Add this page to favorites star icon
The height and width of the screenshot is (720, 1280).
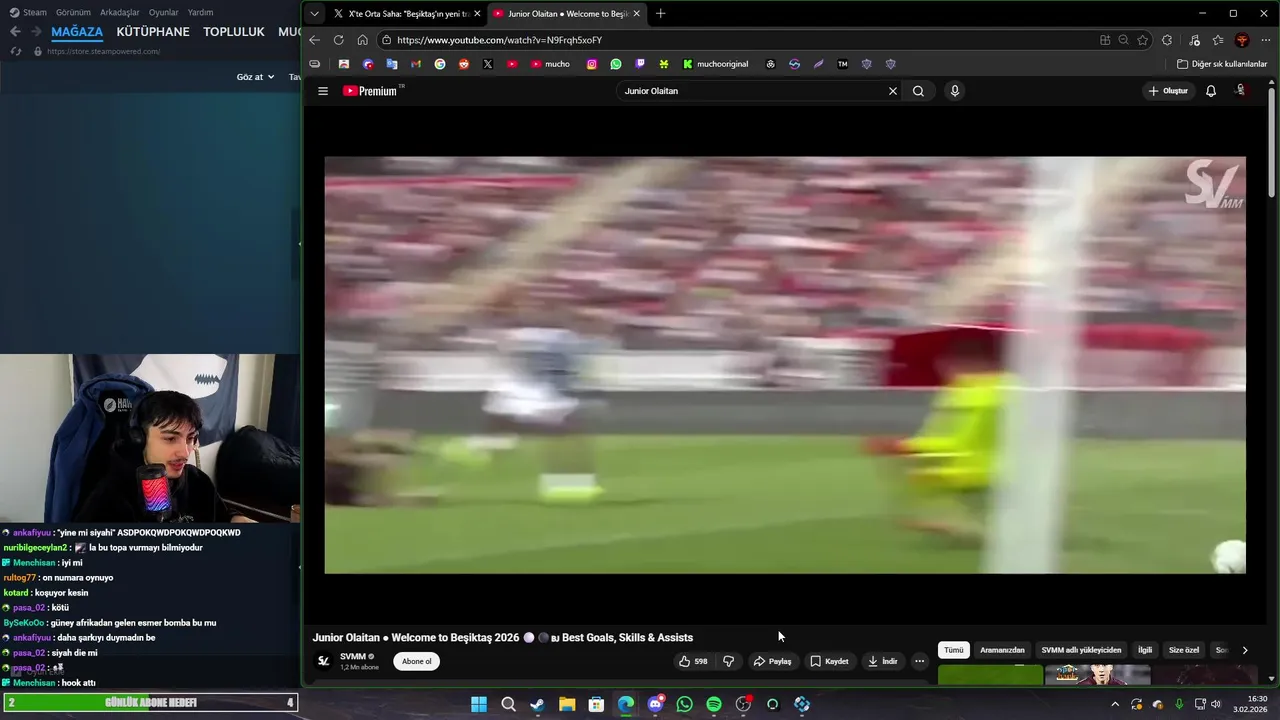click(x=1143, y=40)
